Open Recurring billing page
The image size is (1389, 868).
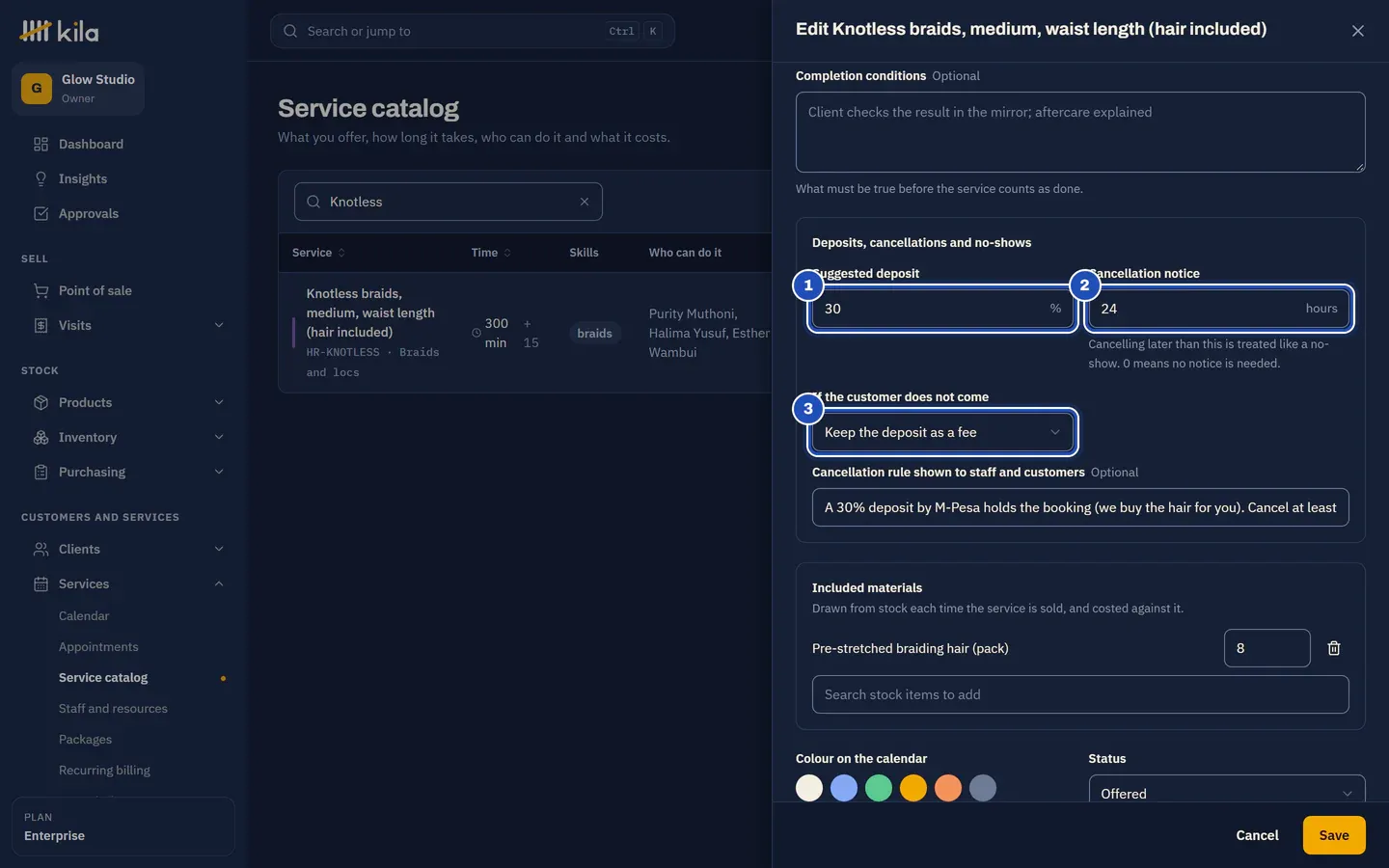point(104,771)
